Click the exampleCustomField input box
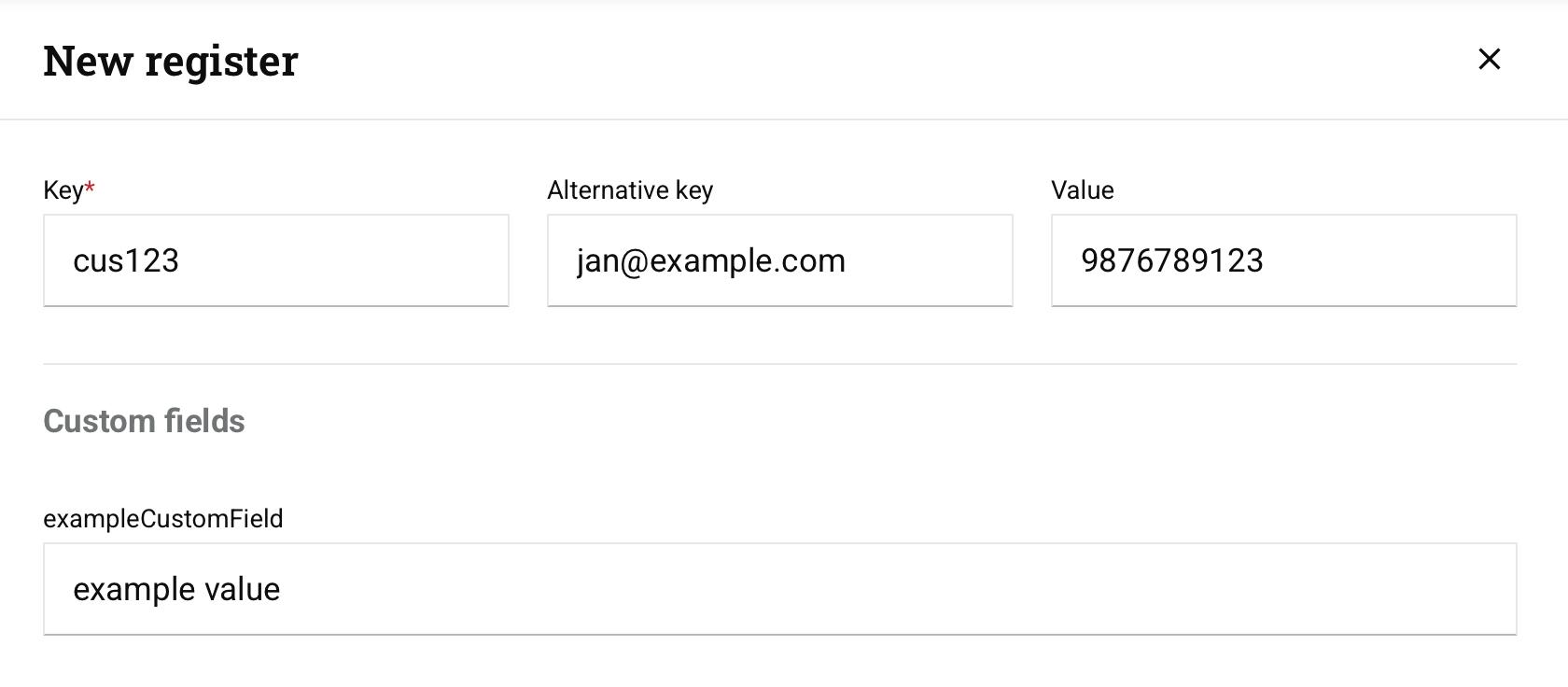 click(779, 589)
